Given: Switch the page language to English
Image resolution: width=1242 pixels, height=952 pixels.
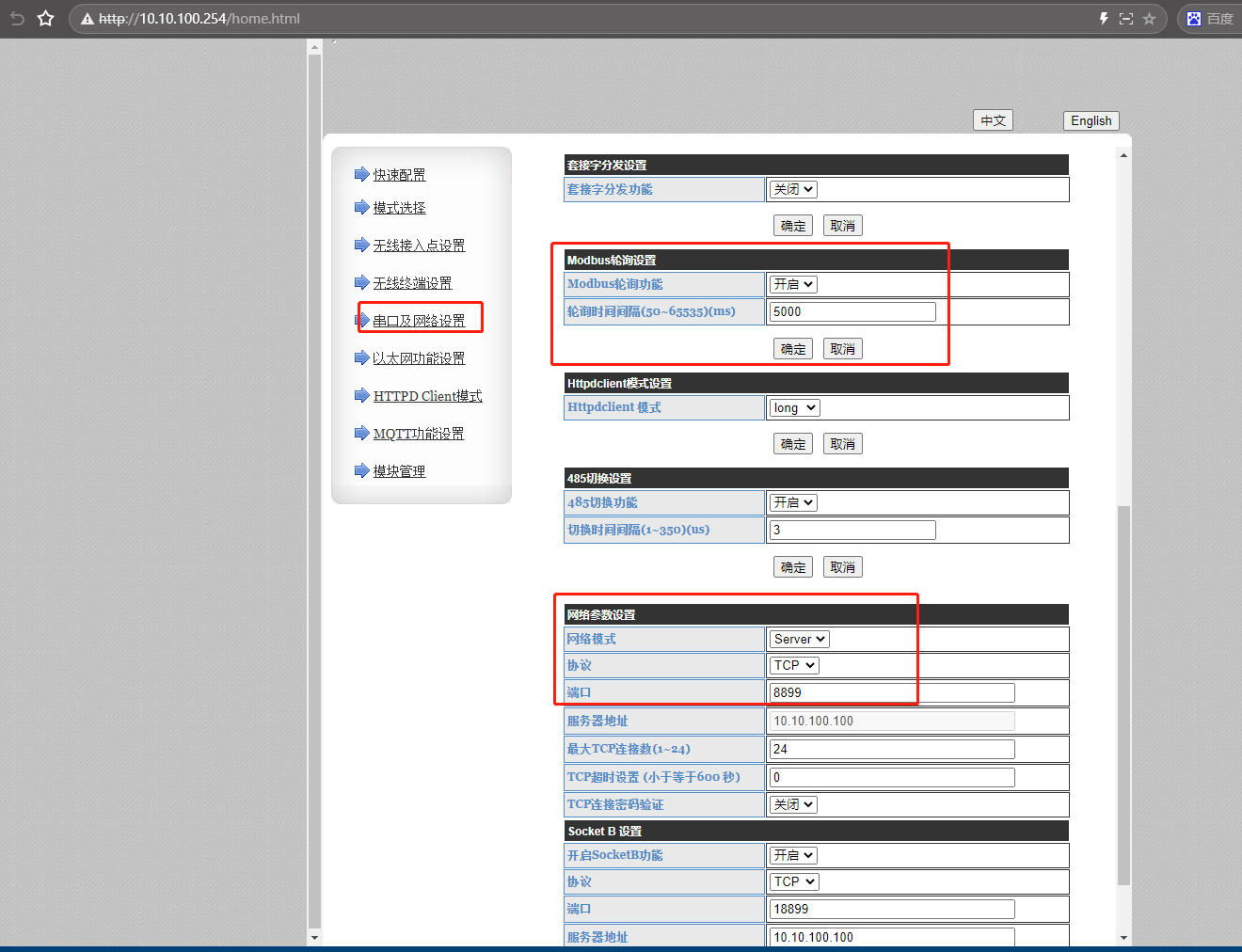Looking at the screenshot, I should click(x=1091, y=120).
